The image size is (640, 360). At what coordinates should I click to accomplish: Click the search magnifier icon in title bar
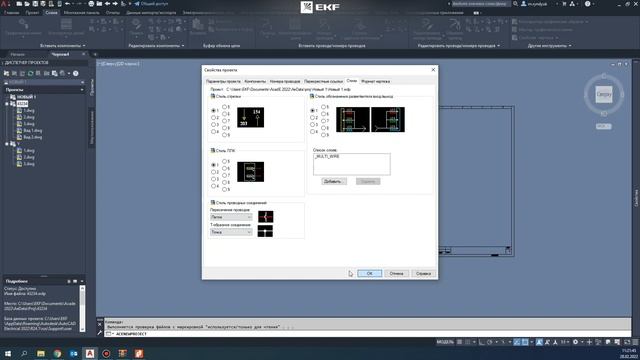(x=516, y=4)
